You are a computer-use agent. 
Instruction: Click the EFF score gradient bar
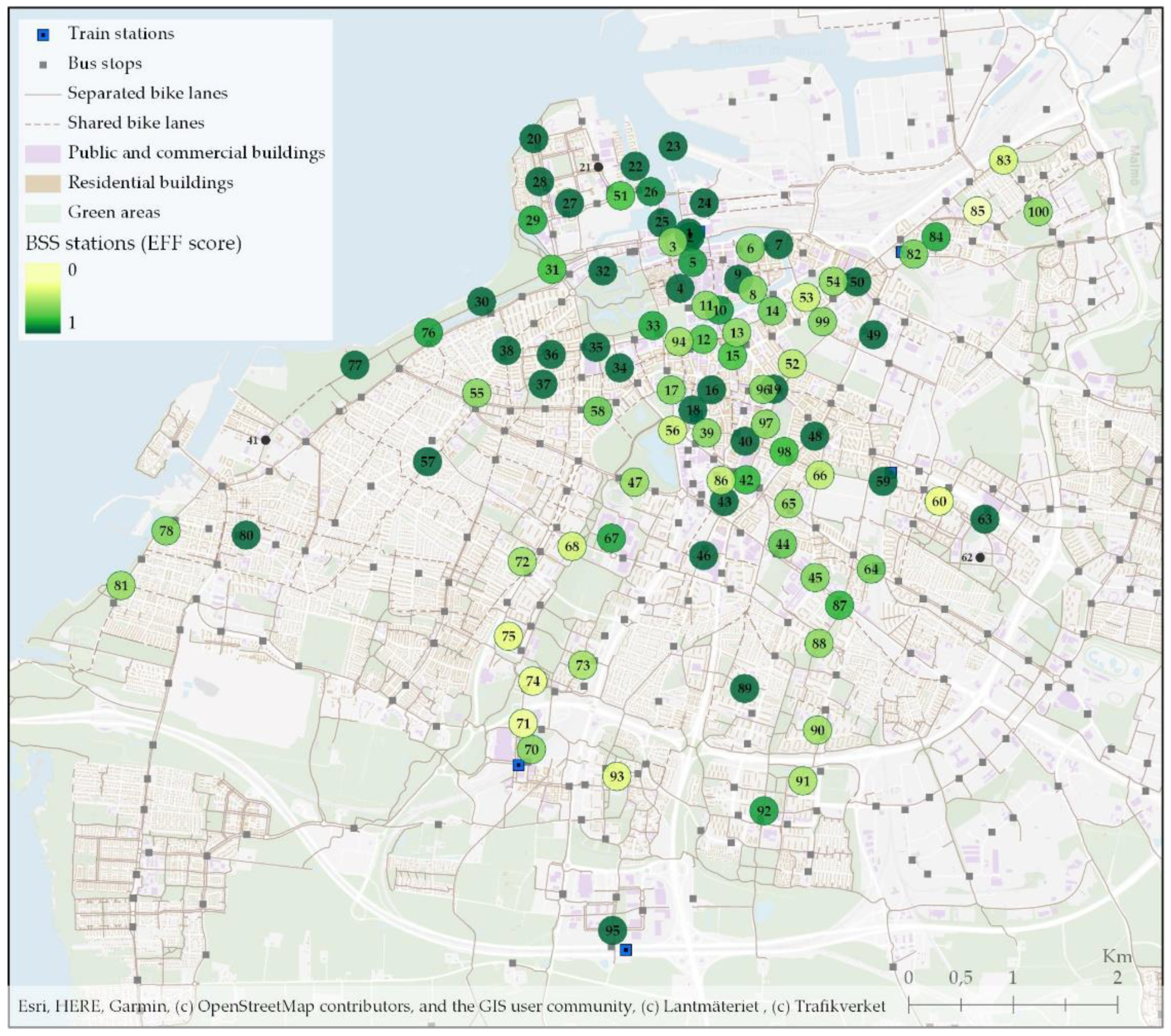[x=42, y=297]
